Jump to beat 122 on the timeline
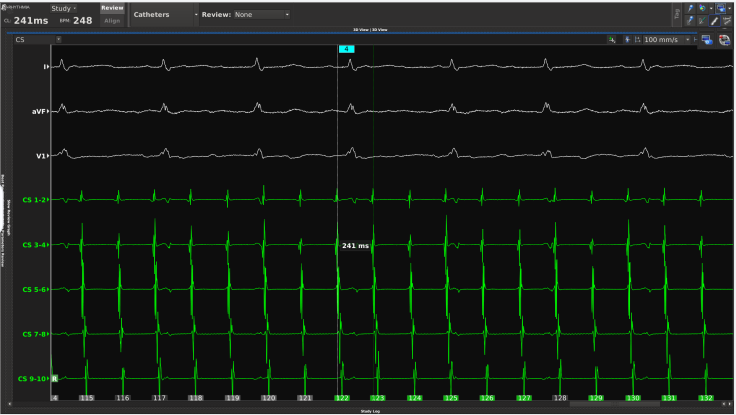The image size is (736, 415). click(341, 398)
